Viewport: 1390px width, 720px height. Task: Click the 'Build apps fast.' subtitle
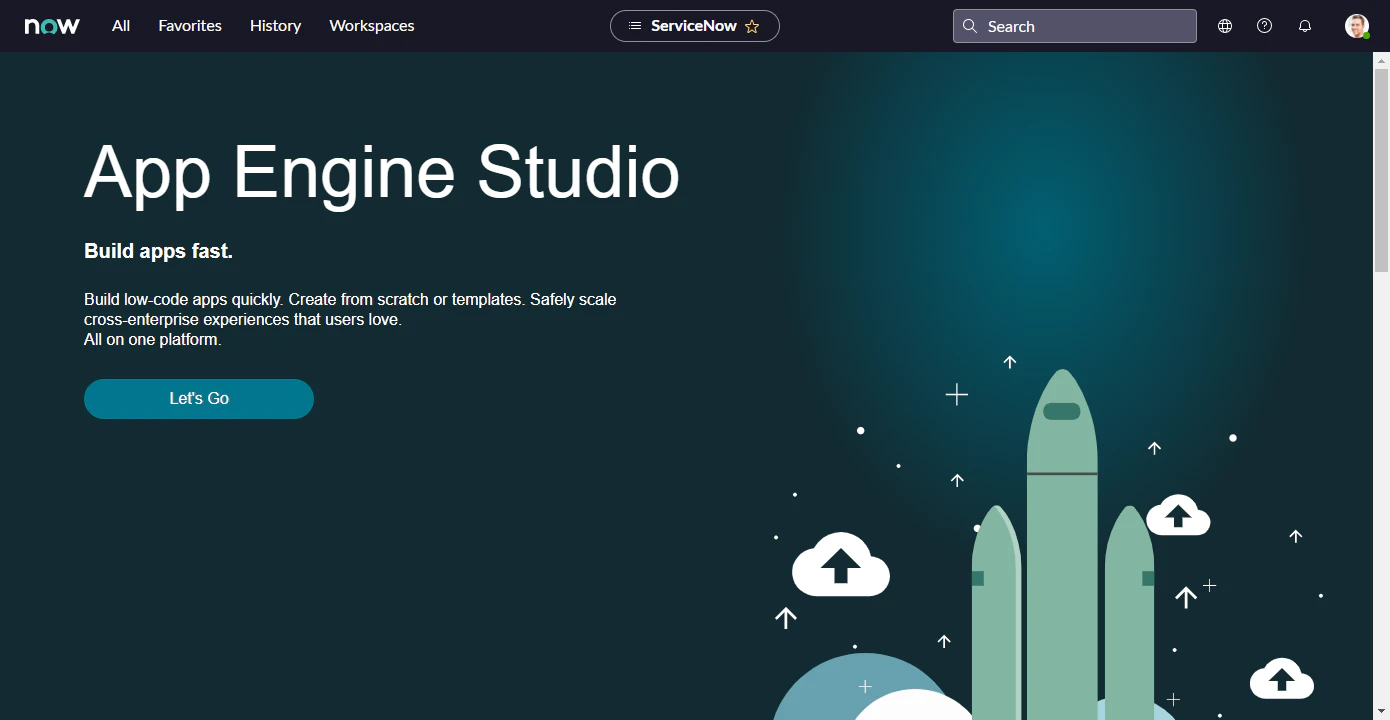click(158, 251)
